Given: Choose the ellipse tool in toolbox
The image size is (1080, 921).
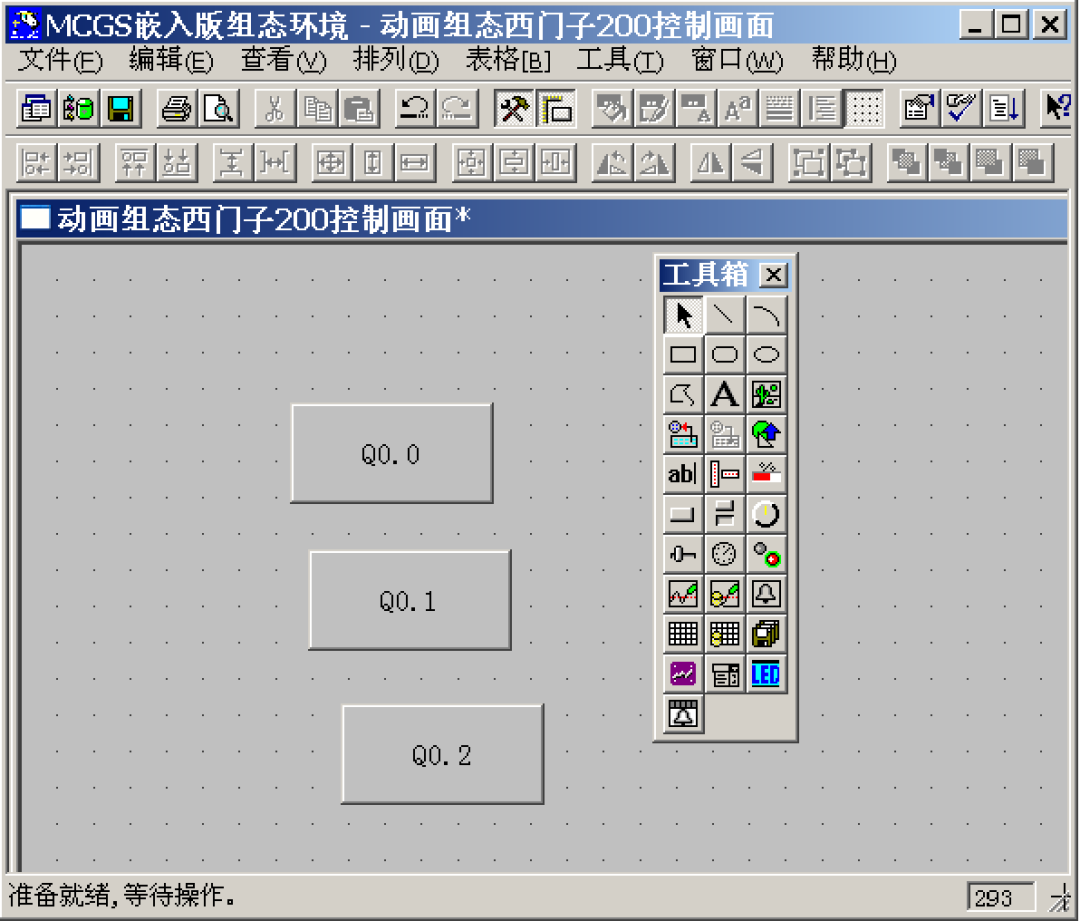Looking at the screenshot, I should pos(766,355).
